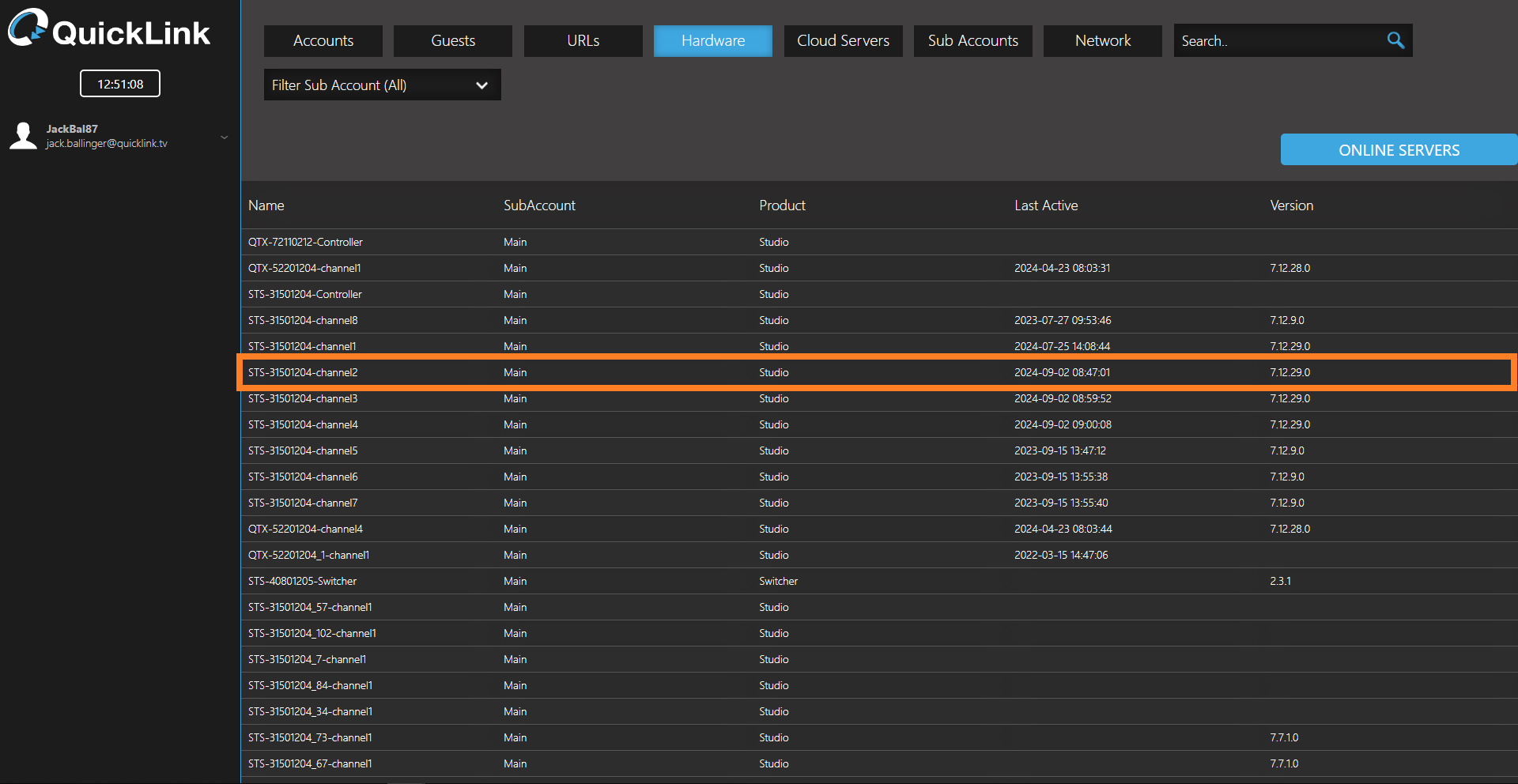The height and width of the screenshot is (784, 1518).
Task: Select the Hardware tab
Action: (x=712, y=41)
